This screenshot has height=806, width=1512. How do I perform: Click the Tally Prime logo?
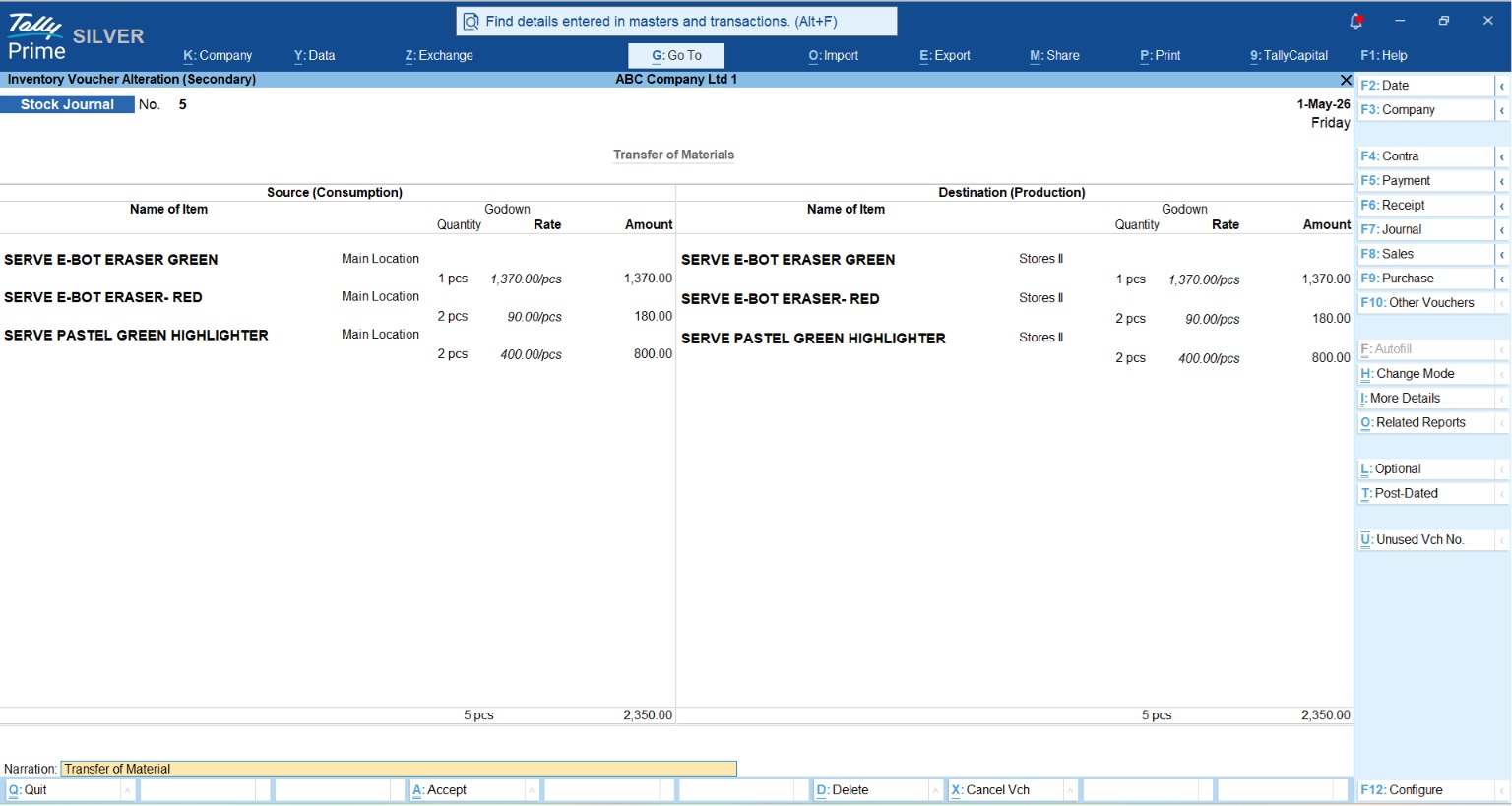[x=36, y=37]
